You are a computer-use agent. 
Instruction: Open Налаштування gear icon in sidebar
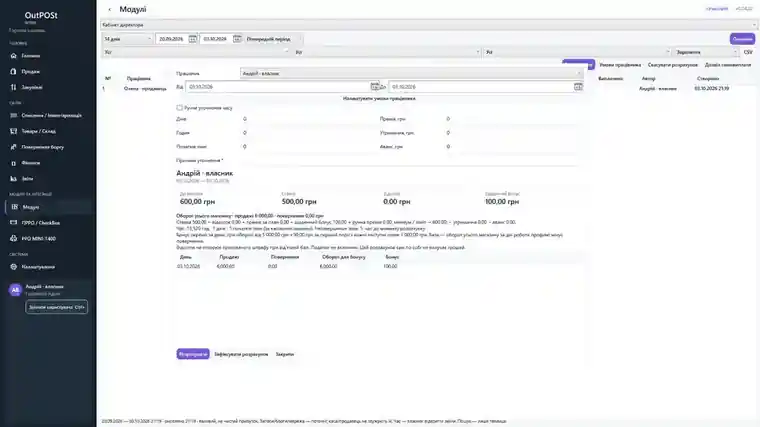click(14, 267)
